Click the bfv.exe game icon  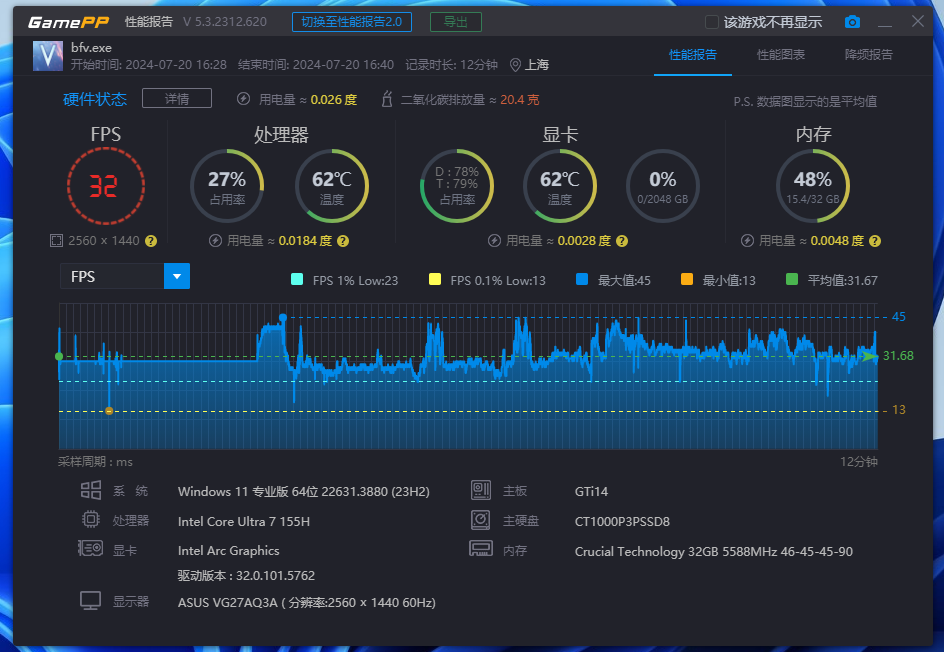(48, 56)
